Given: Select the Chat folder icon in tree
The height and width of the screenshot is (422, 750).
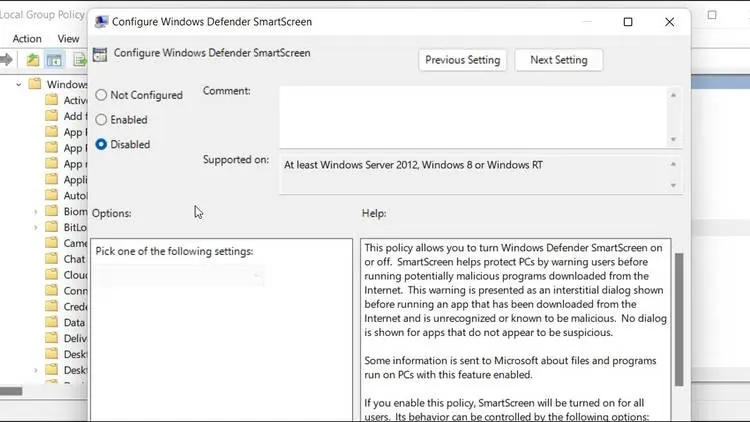Looking at the screenshot, I should (x=52, y=259).
